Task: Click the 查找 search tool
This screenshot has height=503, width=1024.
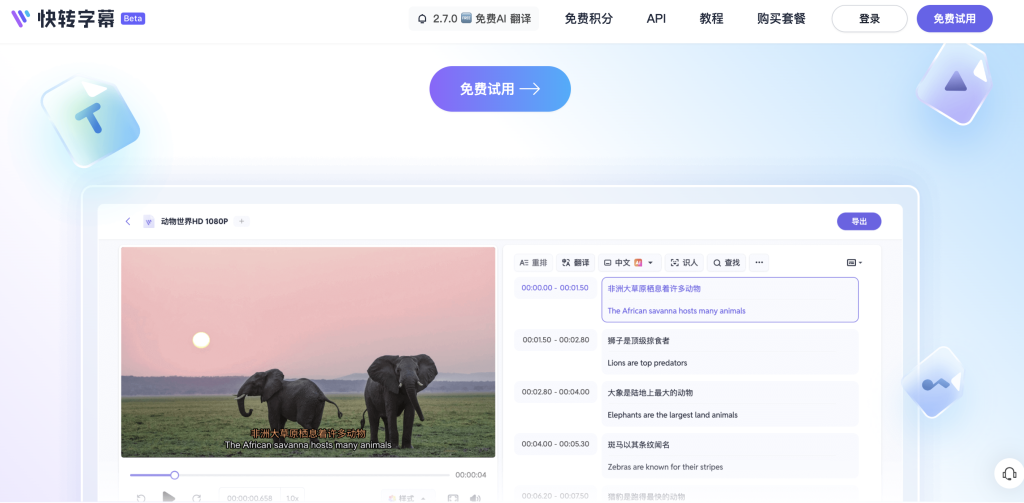Action: [726, 263]
